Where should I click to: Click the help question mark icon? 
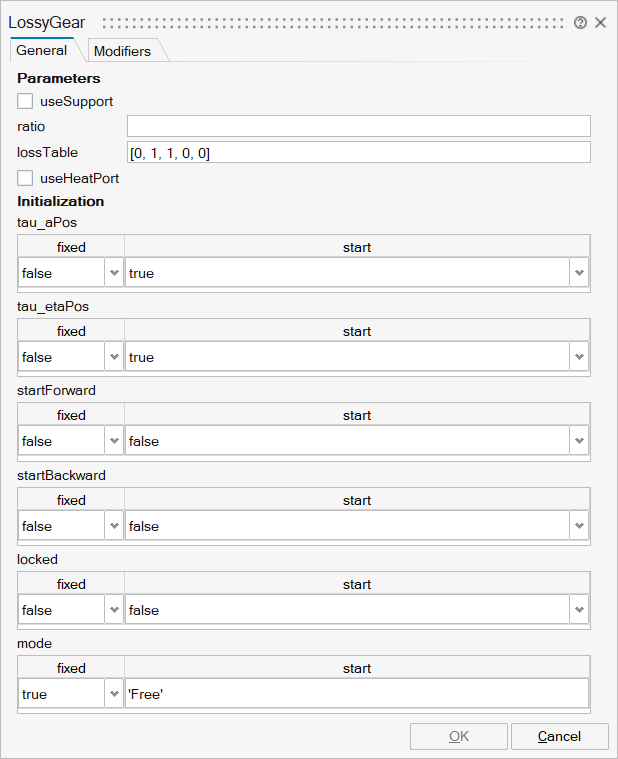[581, 22]
